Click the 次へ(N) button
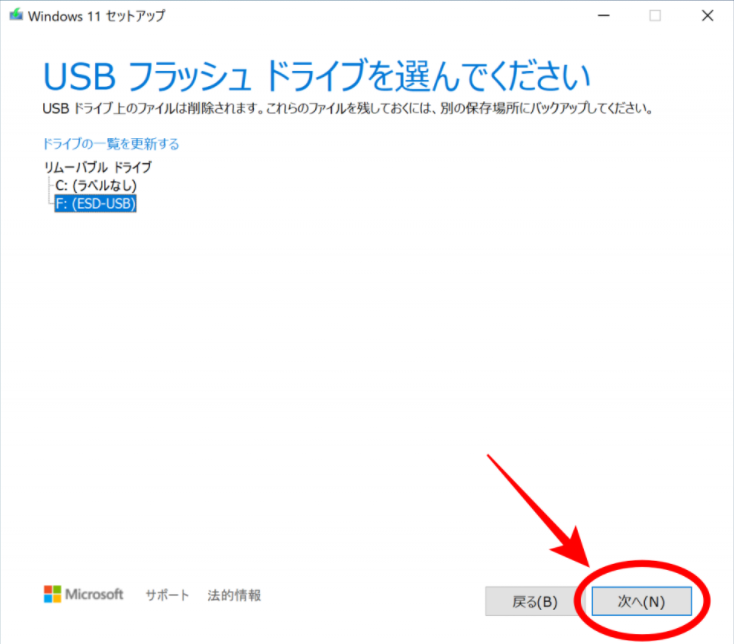734x644 pixels. 641,601
